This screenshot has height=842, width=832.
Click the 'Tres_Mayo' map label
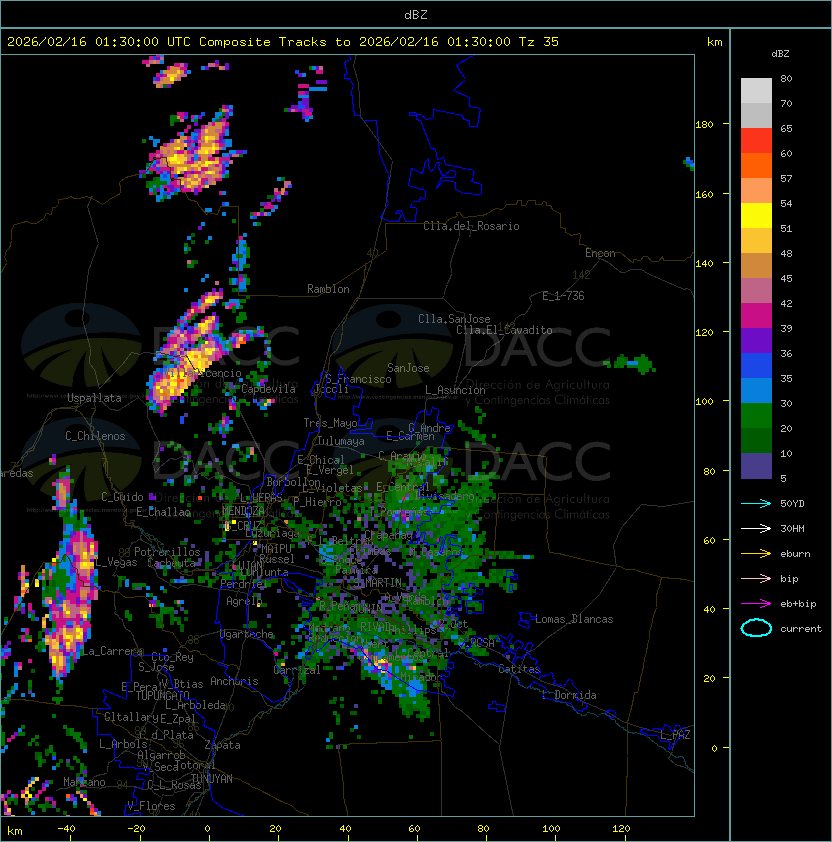[x=330, y=423]
